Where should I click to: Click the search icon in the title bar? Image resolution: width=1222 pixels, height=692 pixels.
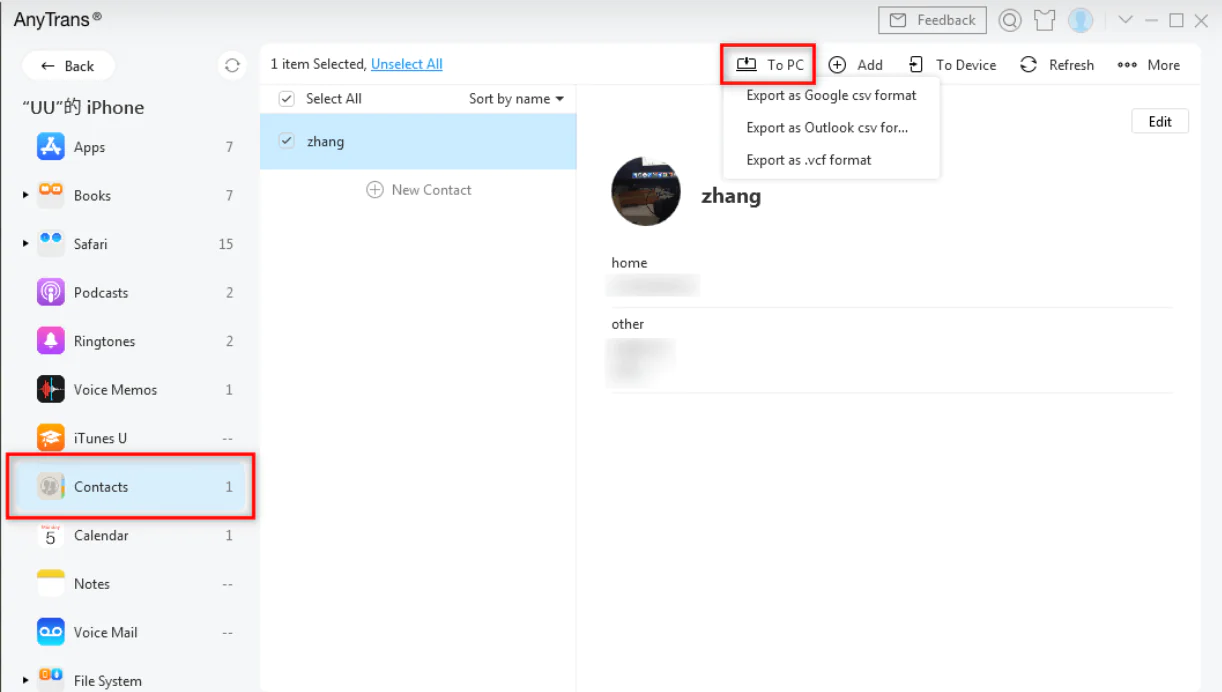[1010, 20]
